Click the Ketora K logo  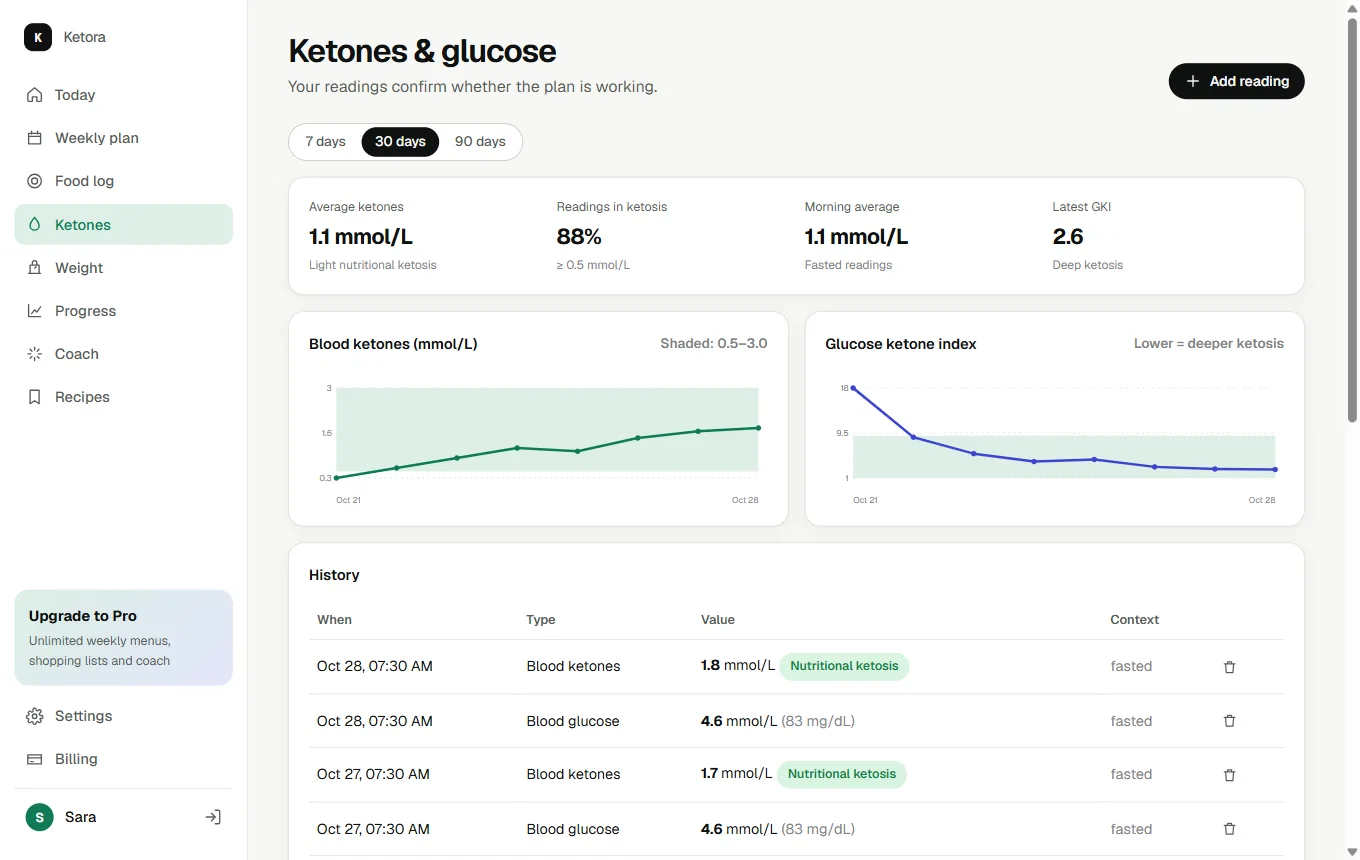tap(38, 37)
